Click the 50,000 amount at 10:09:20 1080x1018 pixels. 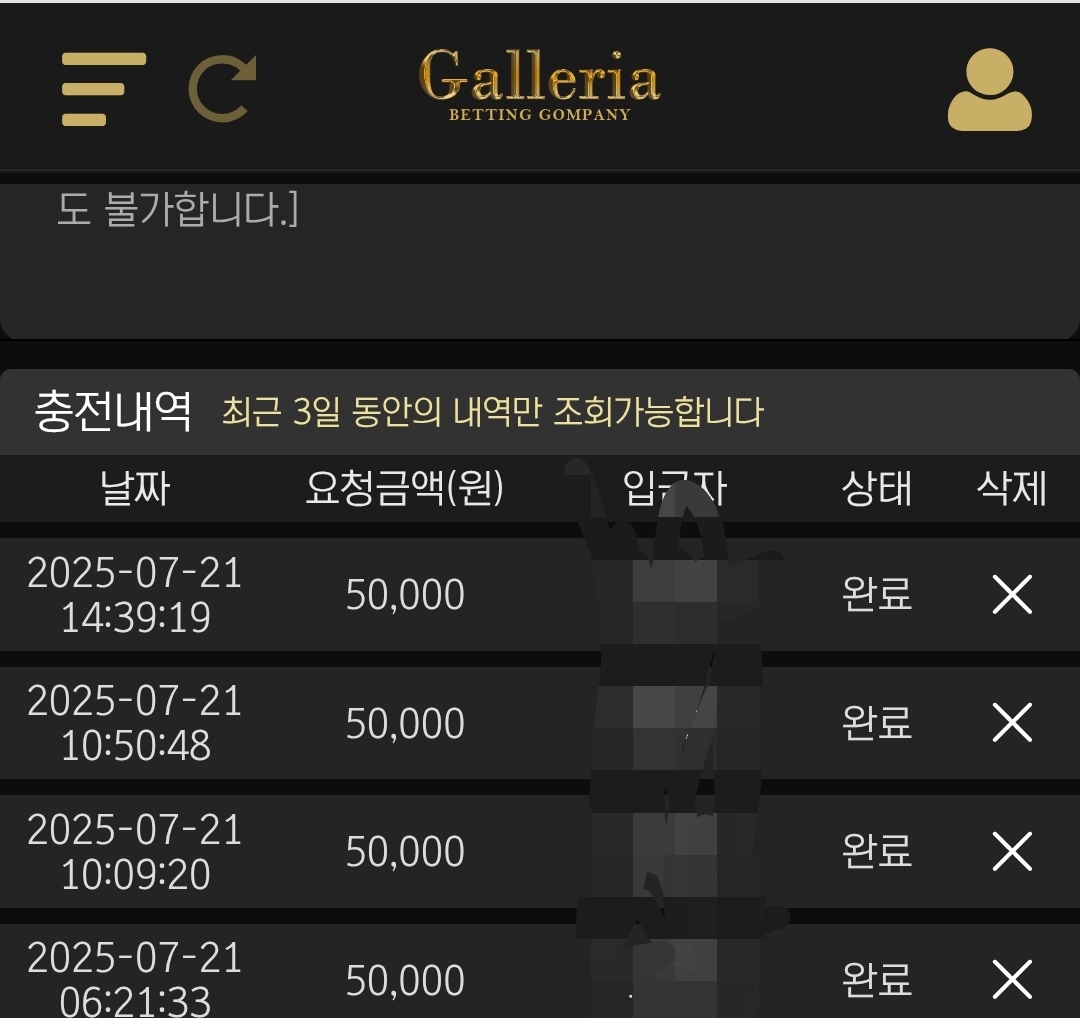pos(405,852)
